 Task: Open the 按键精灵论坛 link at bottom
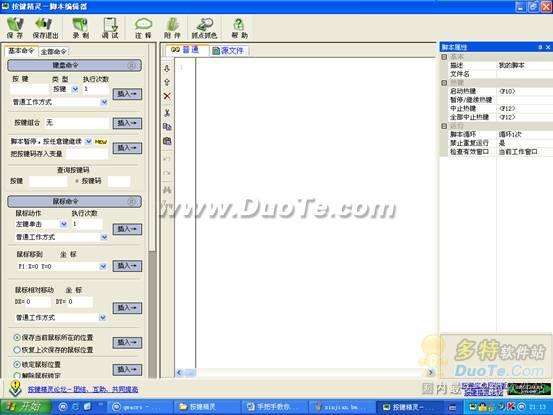coord(83,389)
